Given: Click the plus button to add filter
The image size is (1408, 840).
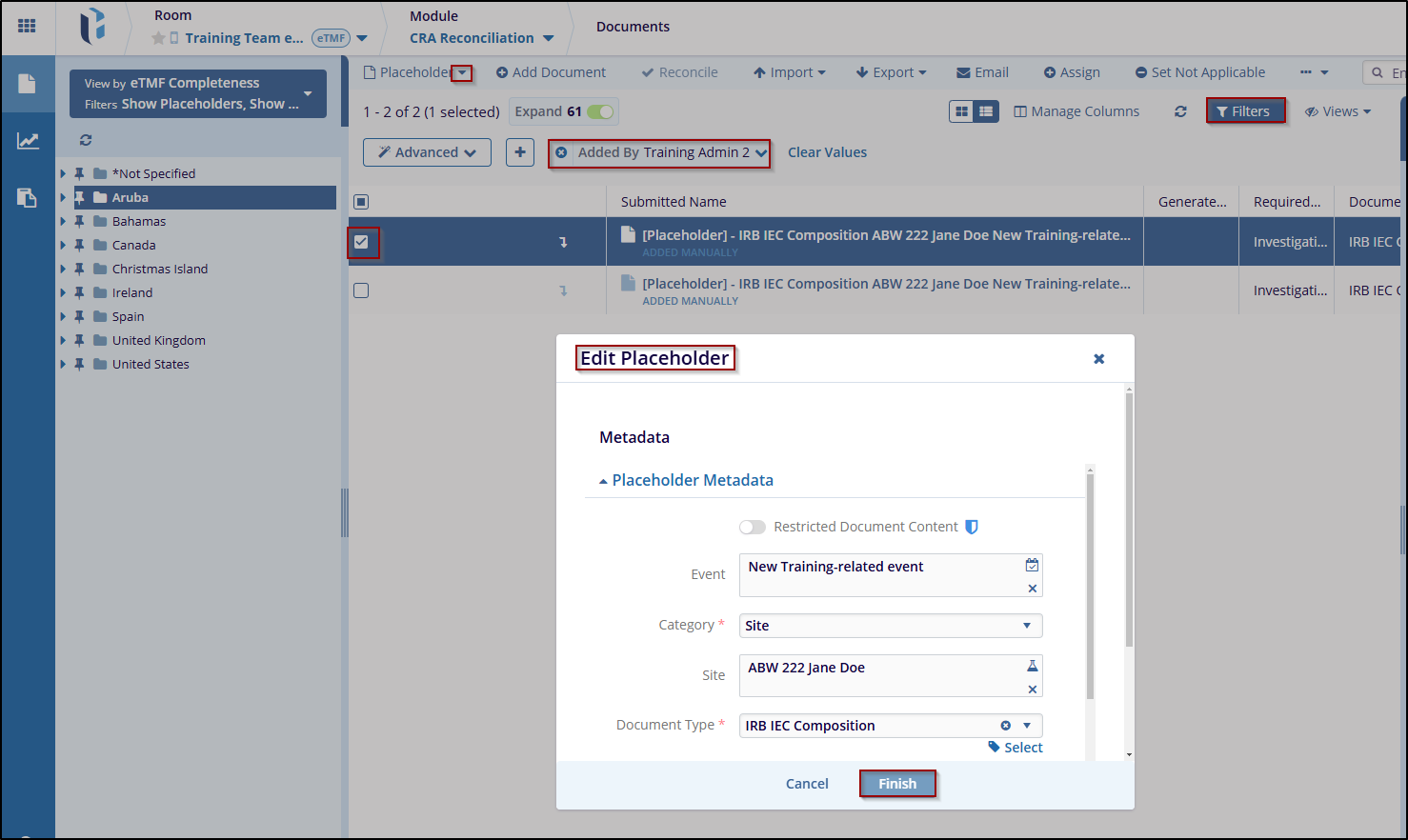Looking at the screenshot, I should (520, 152).
